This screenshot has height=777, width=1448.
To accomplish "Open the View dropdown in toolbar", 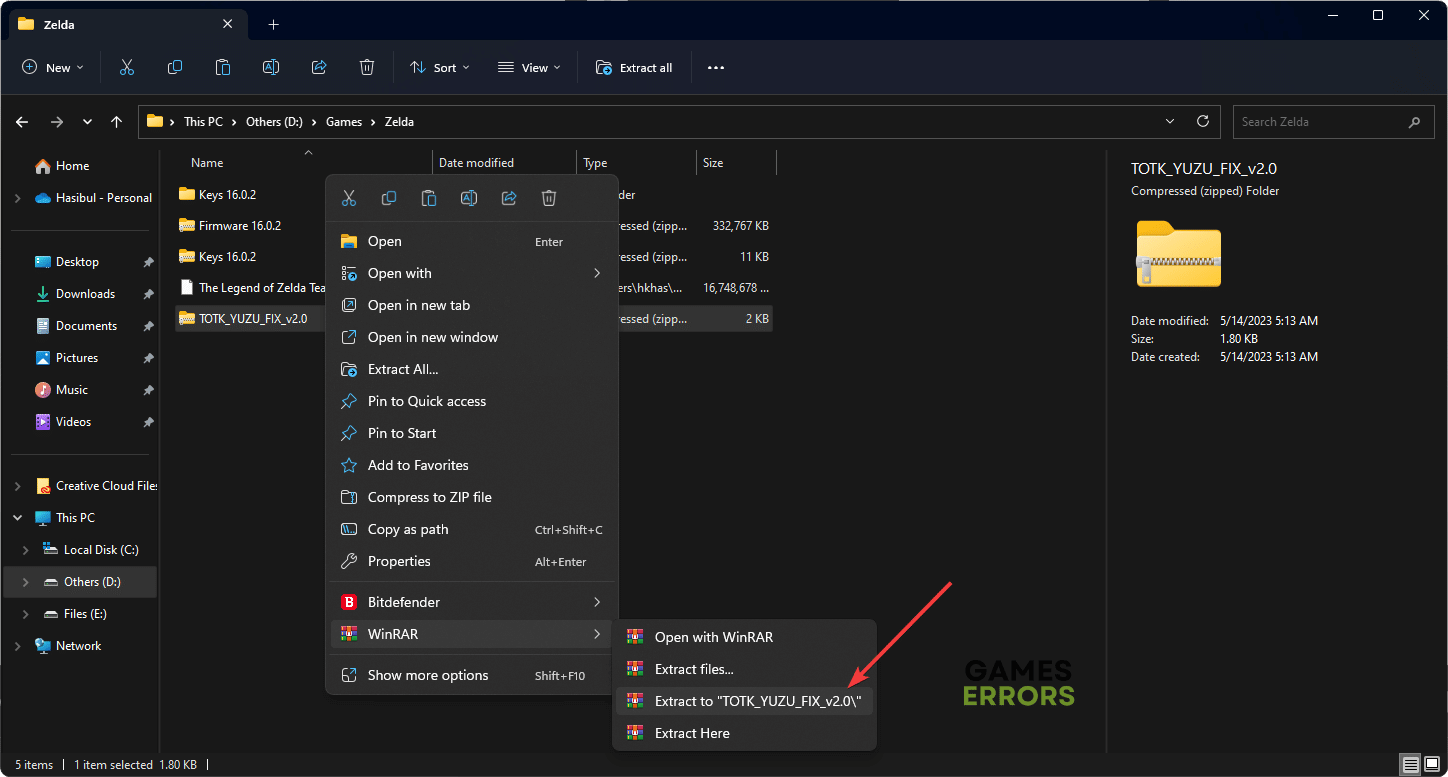I will tap(529, 67).
